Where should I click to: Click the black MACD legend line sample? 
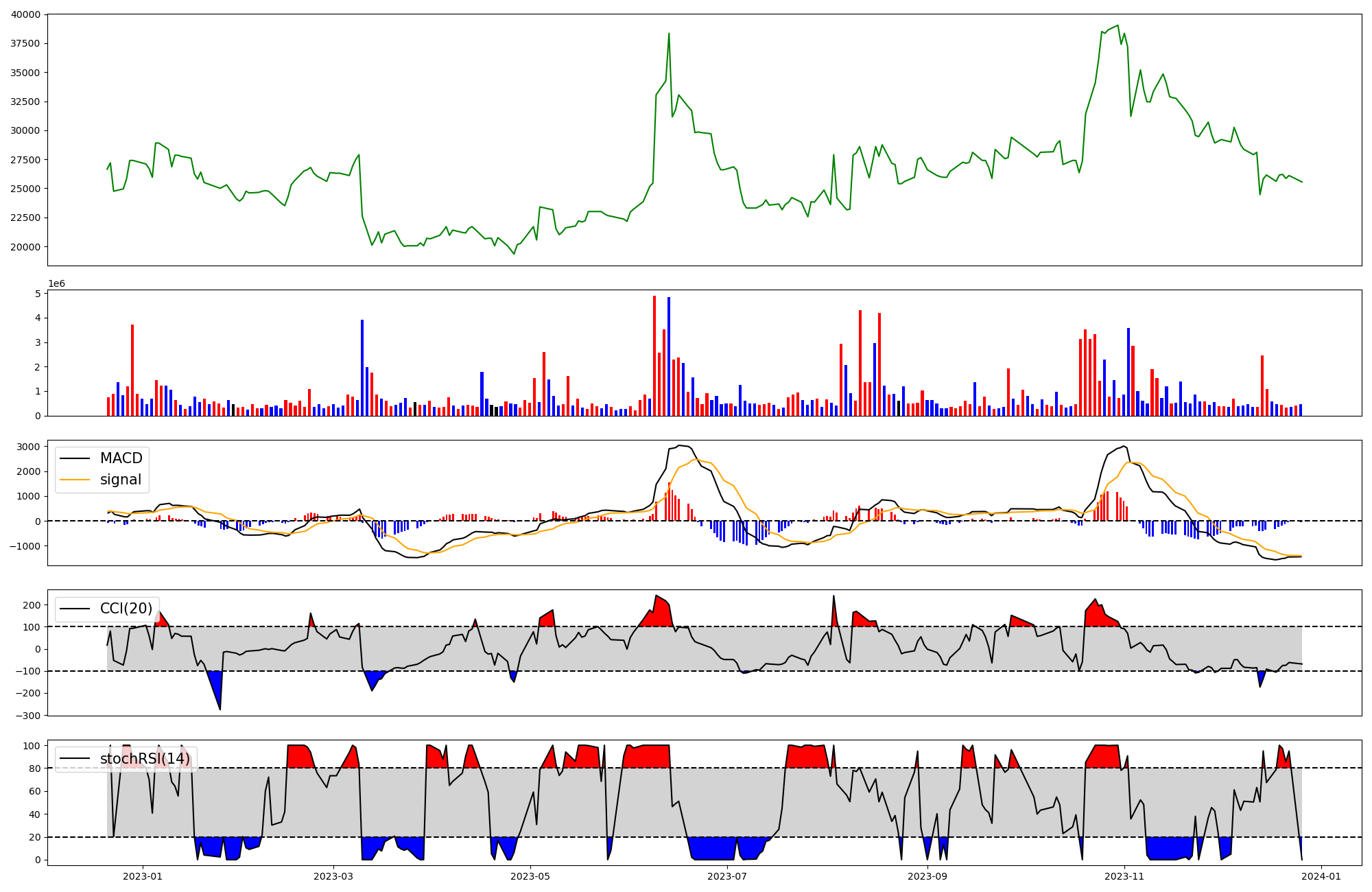pyautogui.click(x=74, y=458)
